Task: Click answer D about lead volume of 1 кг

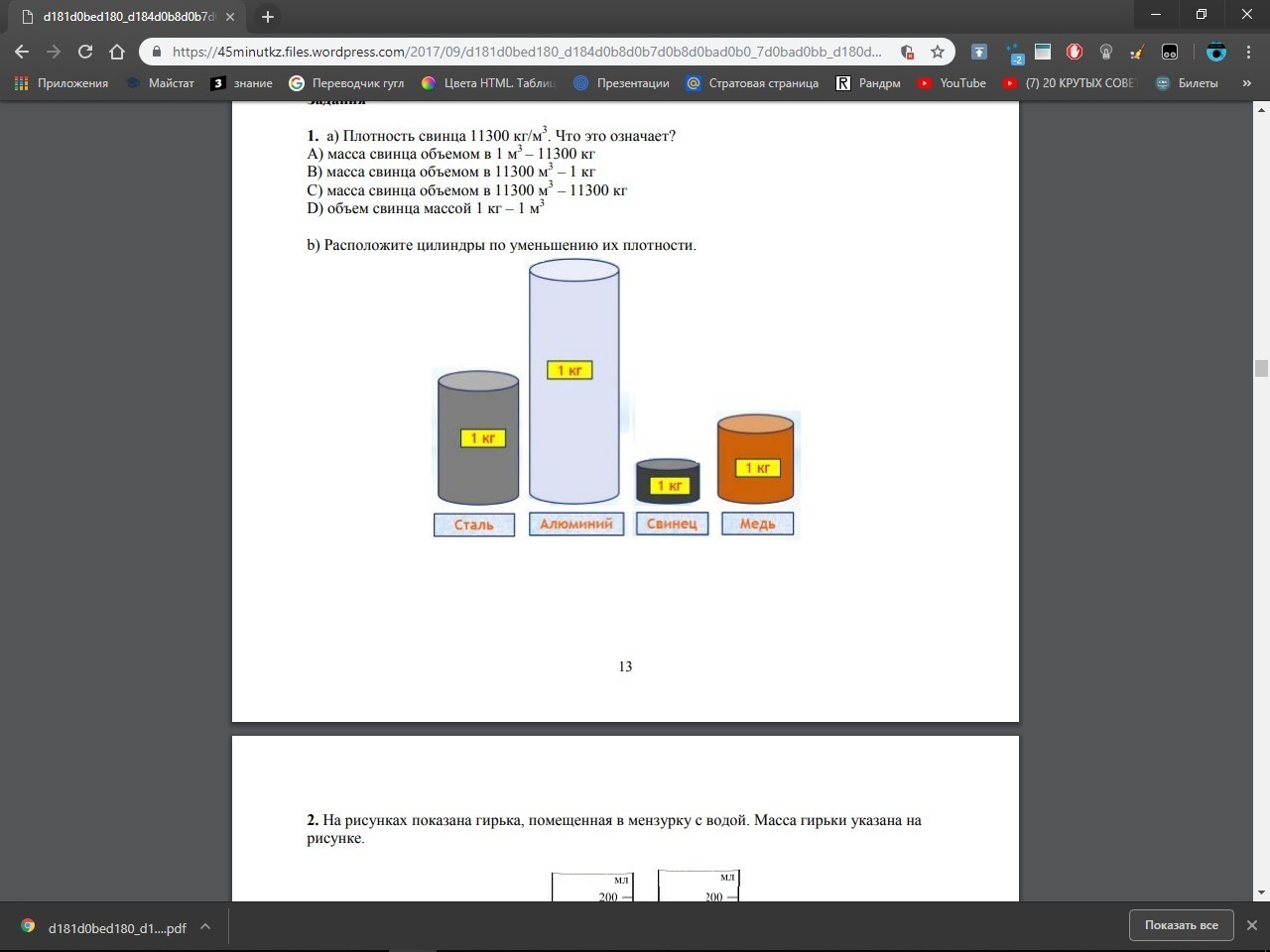Action: [x=426, y=208]
